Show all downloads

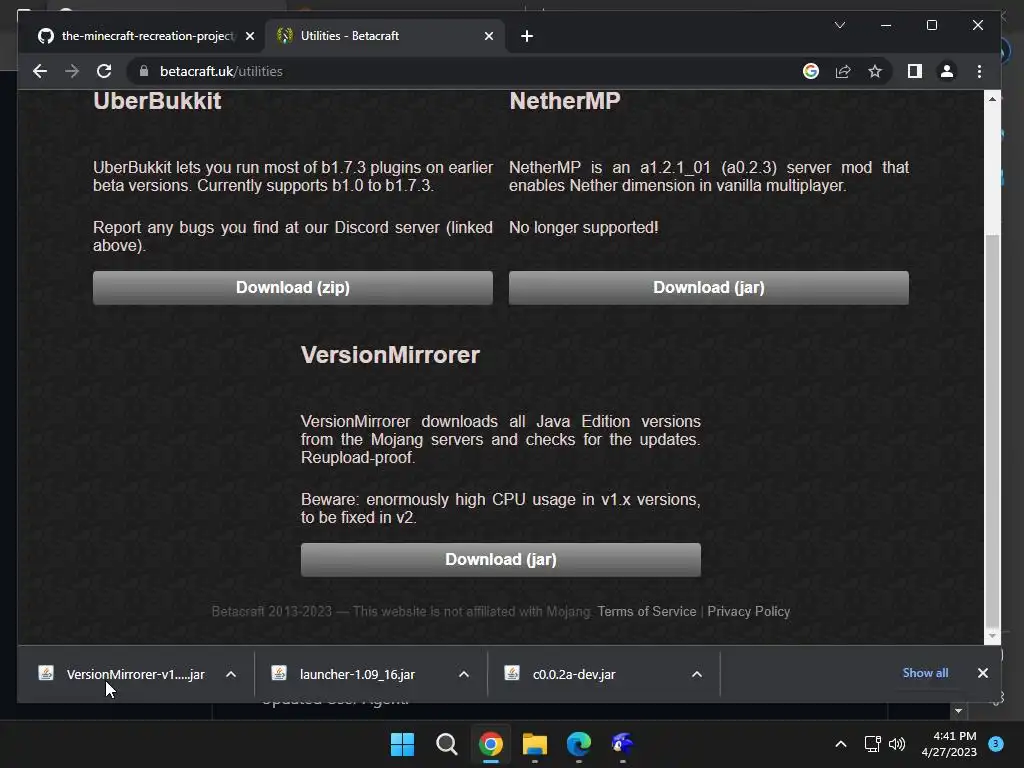[x=925, y=673]
